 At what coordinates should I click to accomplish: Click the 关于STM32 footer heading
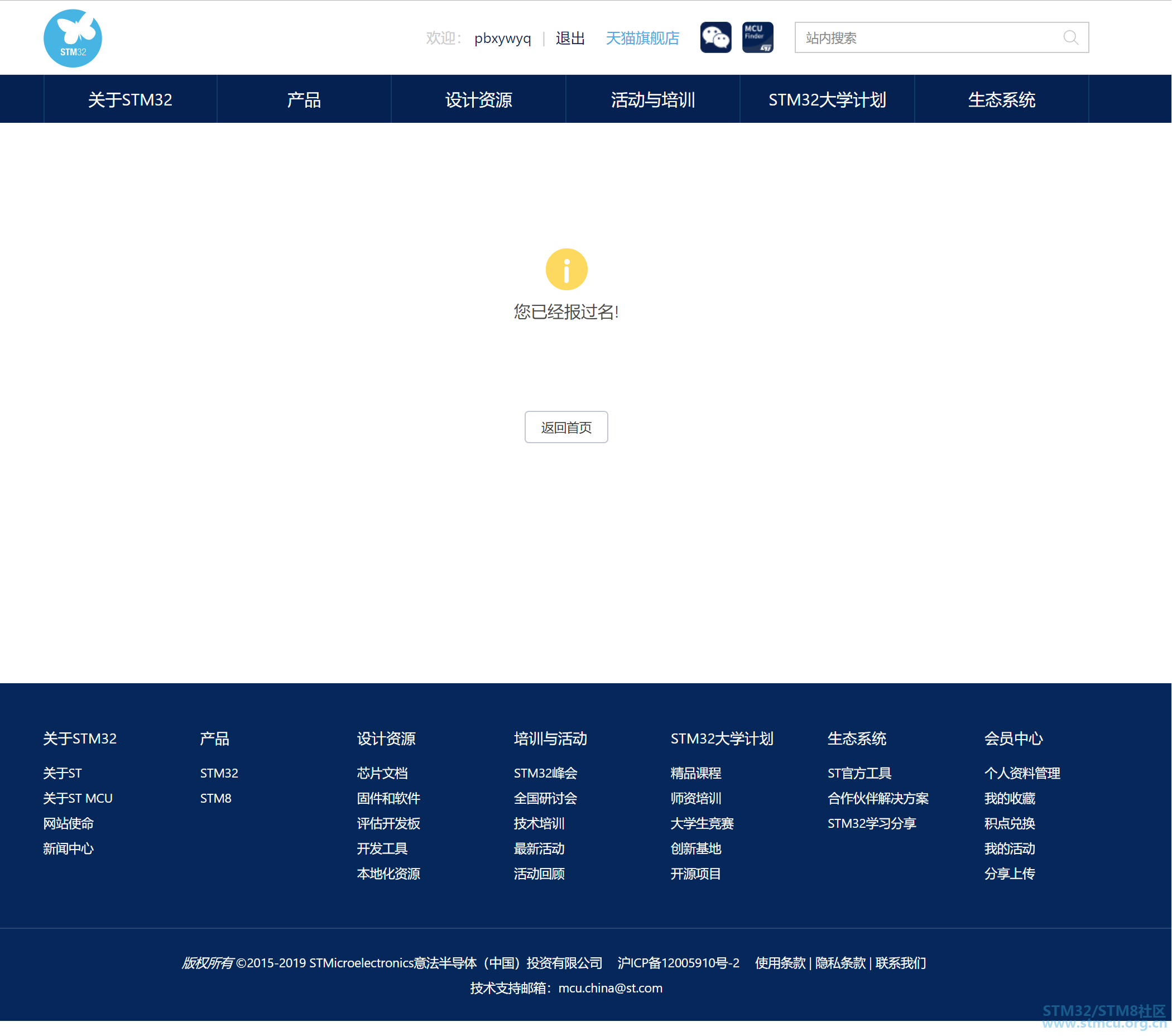pos(80,738)
